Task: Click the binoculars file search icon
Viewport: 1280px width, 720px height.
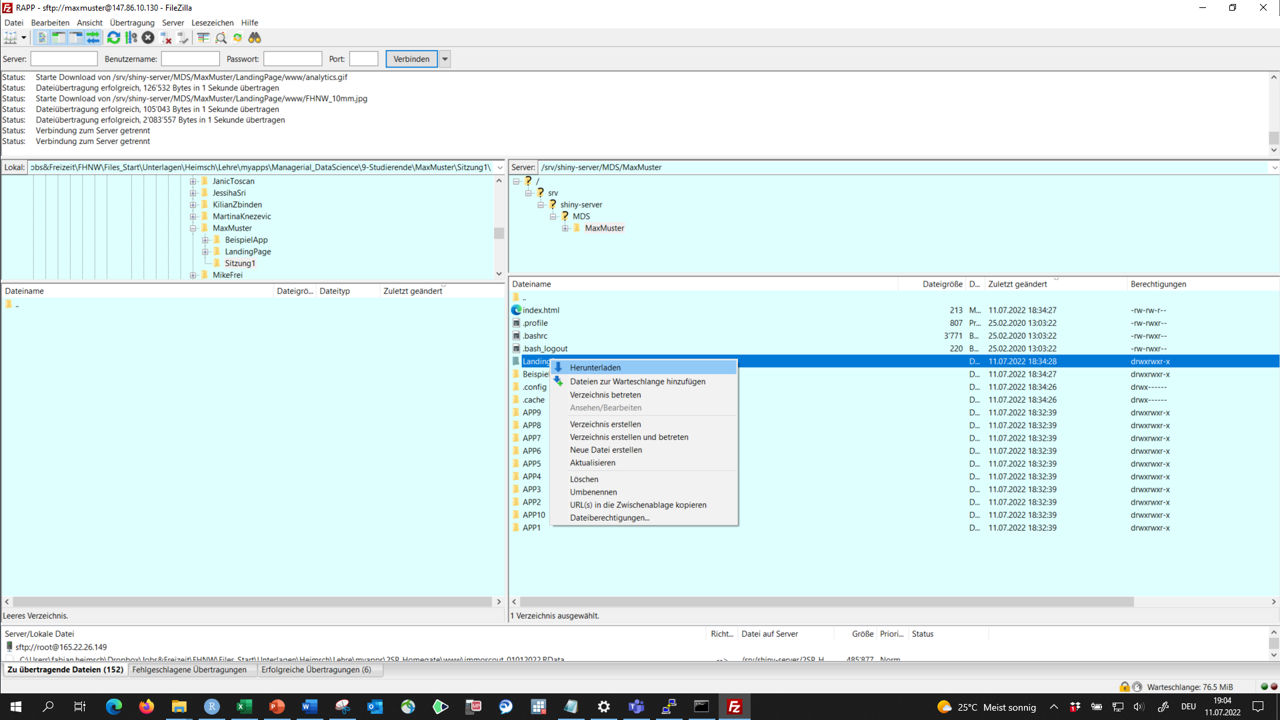Action: 255,38
